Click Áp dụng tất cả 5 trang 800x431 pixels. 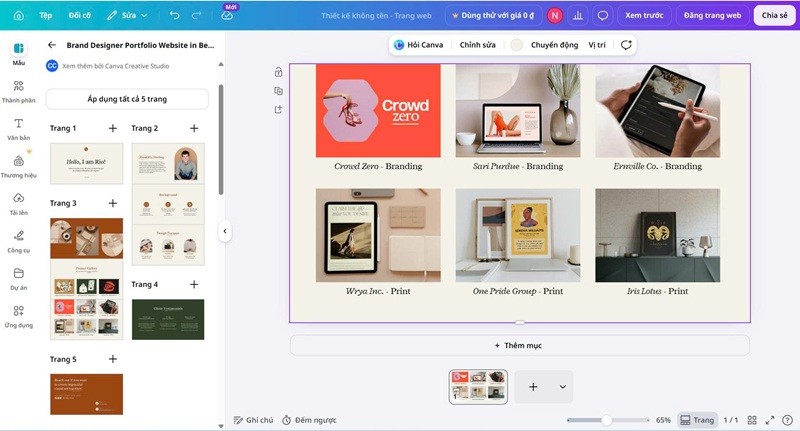click(x=127, y=99)
